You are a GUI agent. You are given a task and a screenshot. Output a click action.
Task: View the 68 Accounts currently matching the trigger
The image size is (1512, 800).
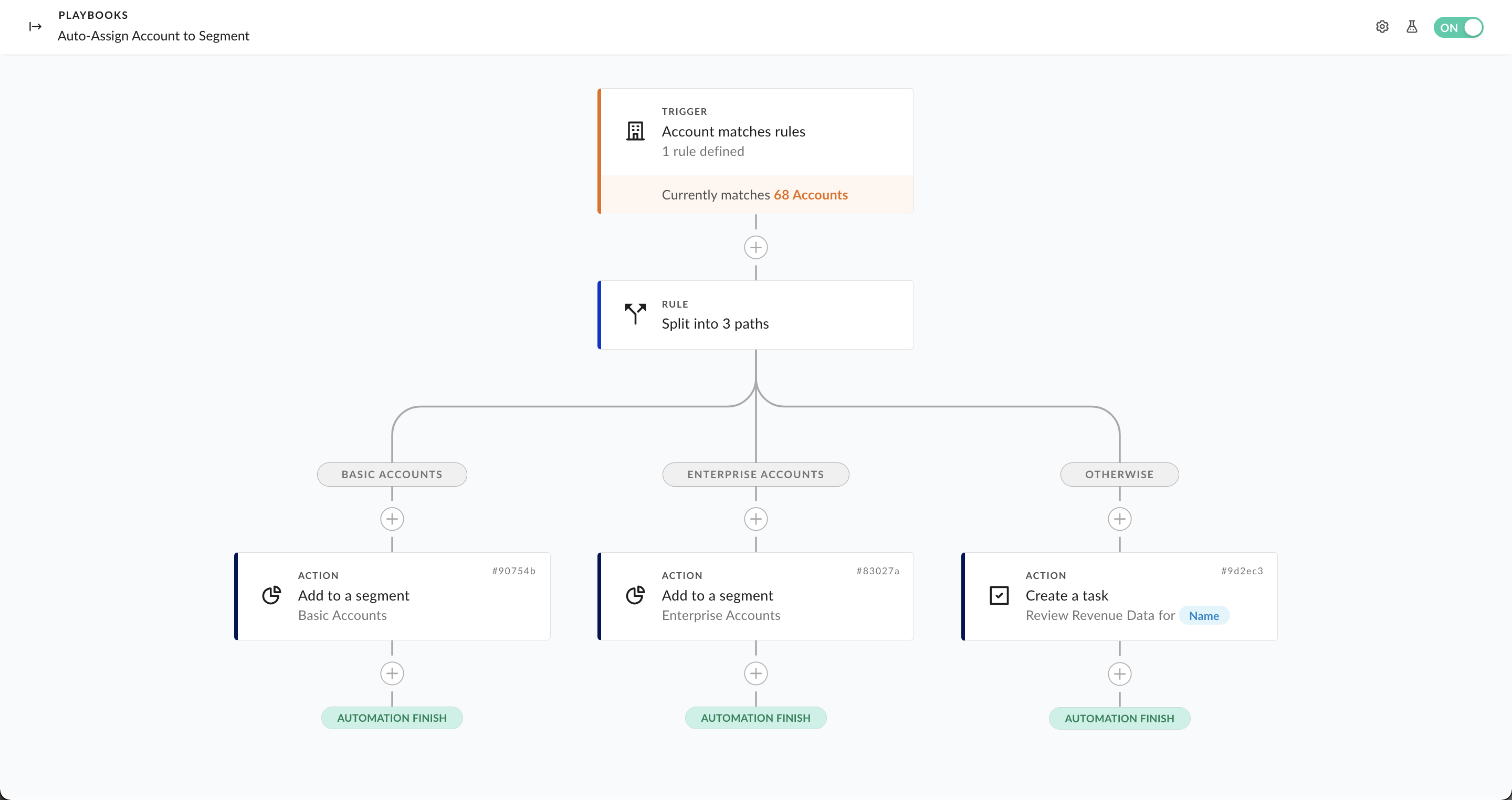coord(811,194)
